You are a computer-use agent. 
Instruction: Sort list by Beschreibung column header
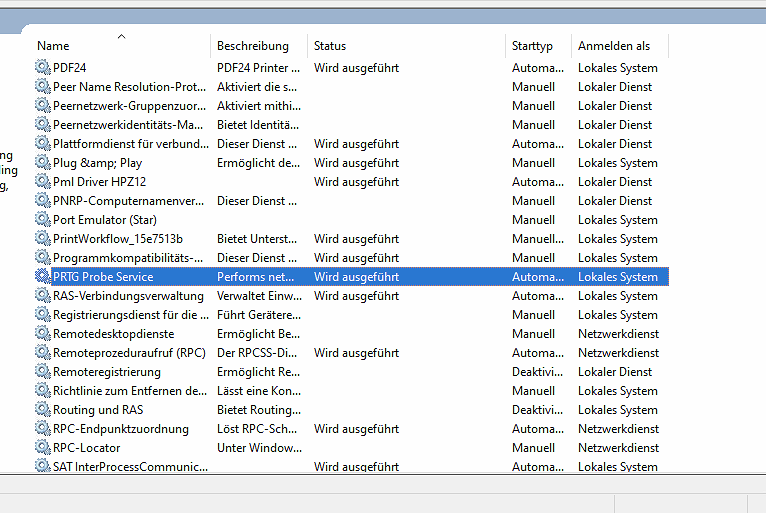[x=252, y=46]
